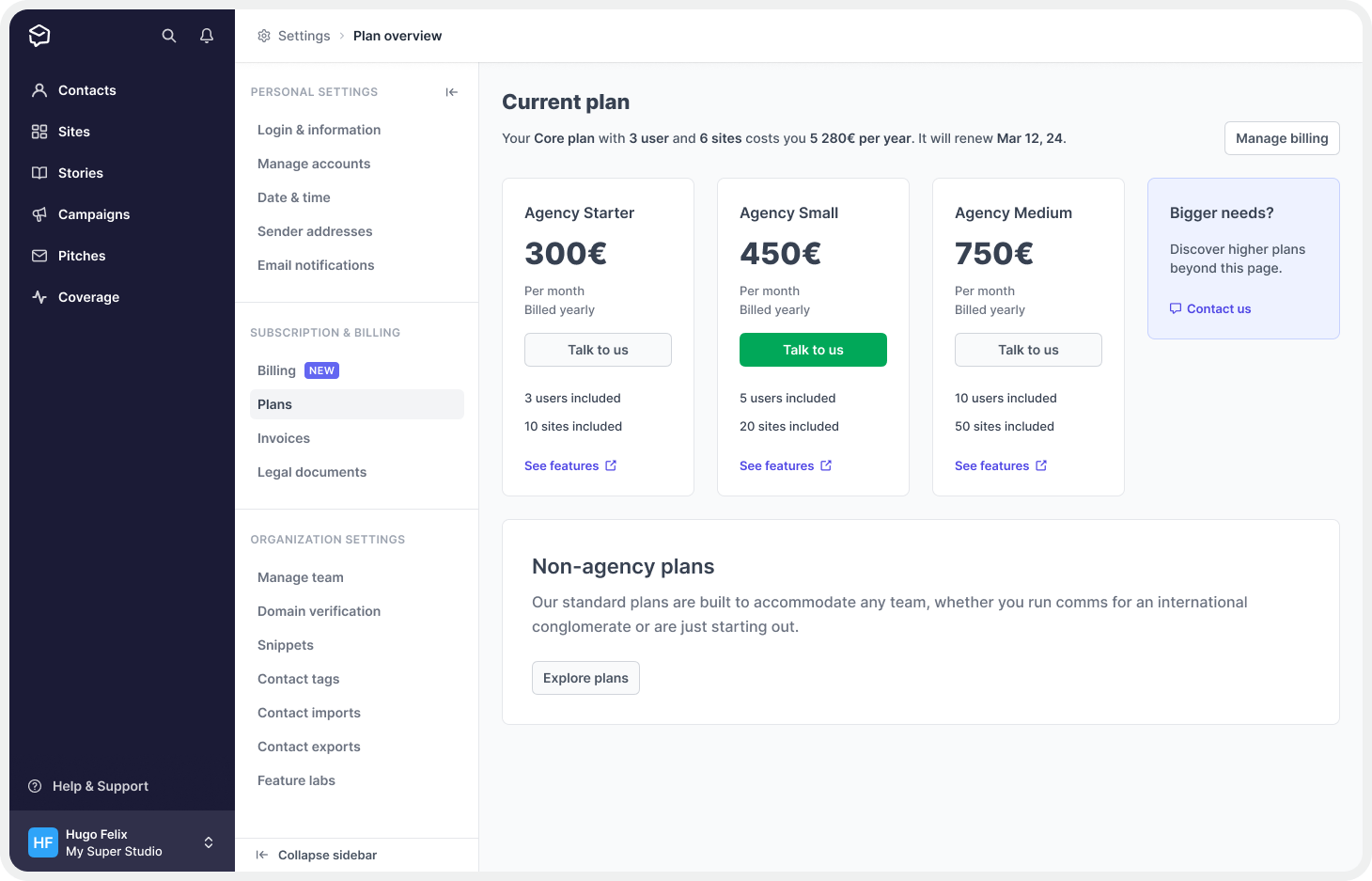Open search with the magnifier icon
Viewport: 1372px width, 881px height.
(169, 36)
